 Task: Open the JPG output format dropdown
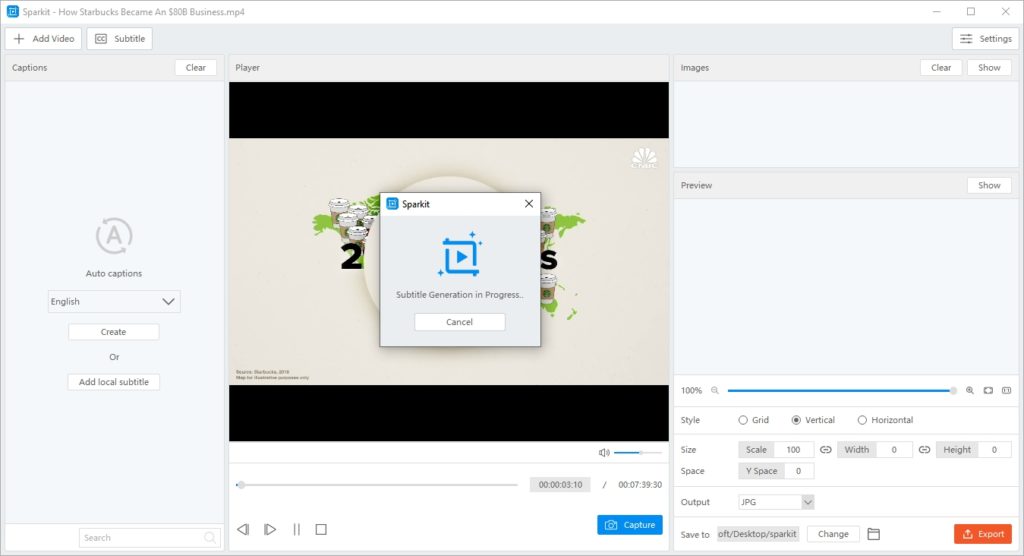(776, 502)
